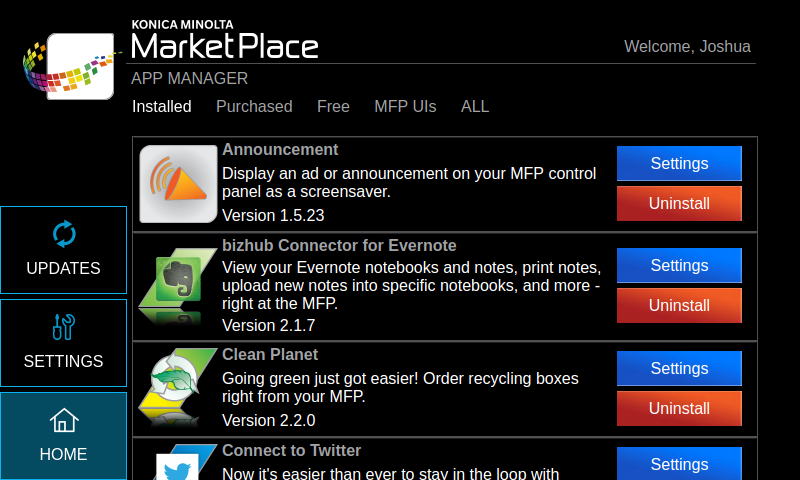Viewport: 800px width, 480px height.
Task: Uninstall the Announcement app
Action: pos(679,203)
